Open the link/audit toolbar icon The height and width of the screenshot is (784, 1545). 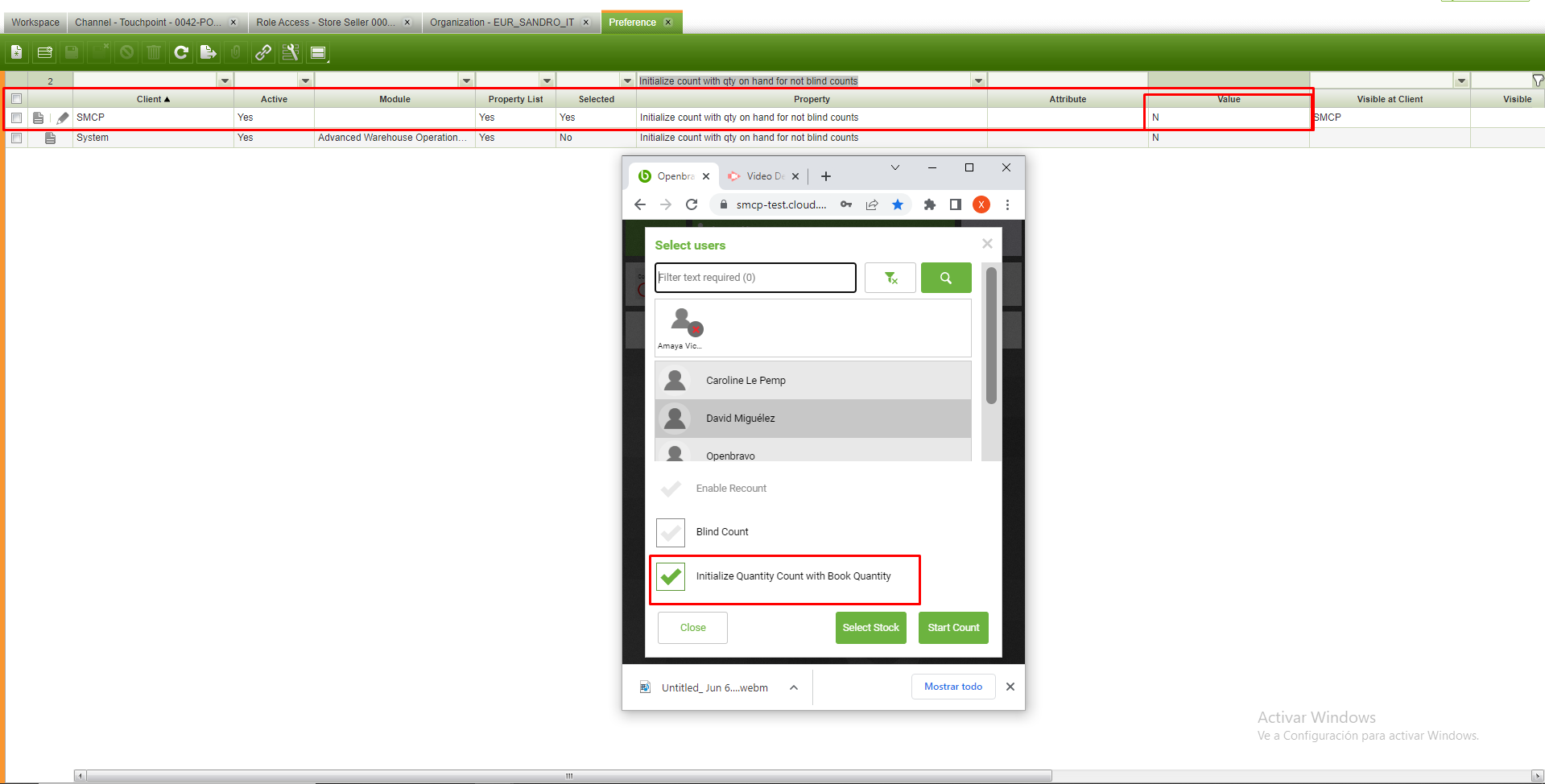pos(263,53)
